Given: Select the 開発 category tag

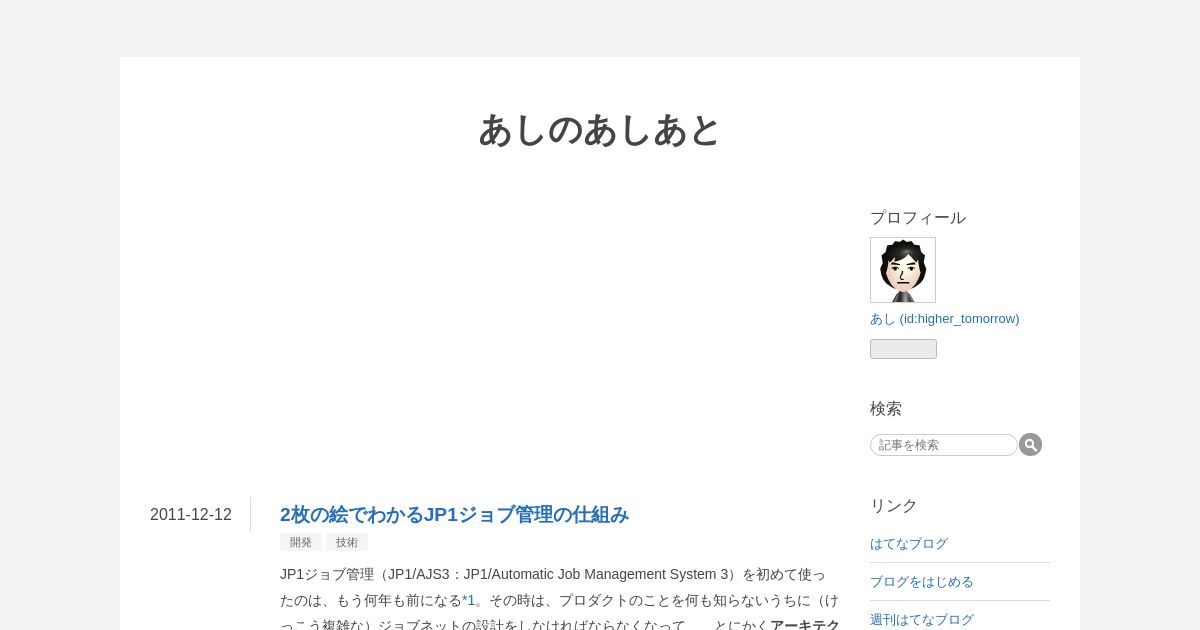Looking at the screenshot, I should [x=301, y=542].
